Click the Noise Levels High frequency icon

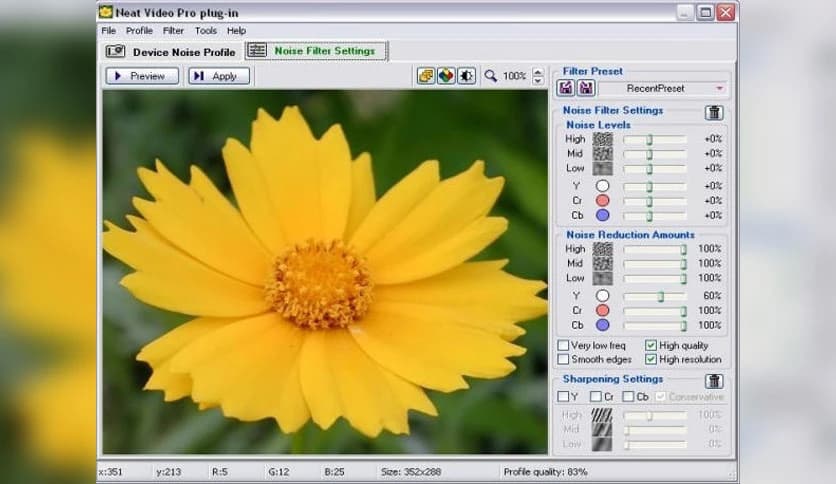(602, 139)
